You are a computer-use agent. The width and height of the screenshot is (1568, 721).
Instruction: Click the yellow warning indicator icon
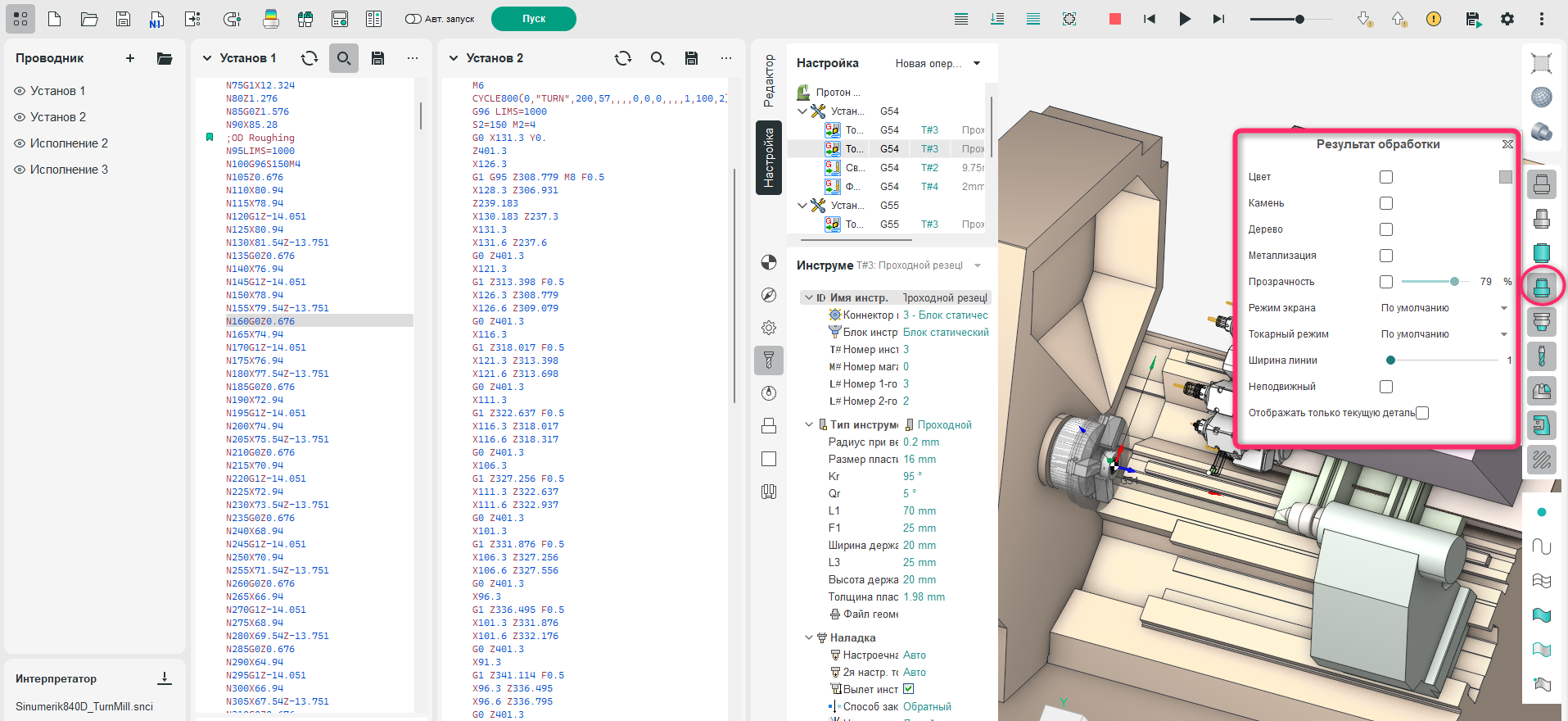[x=1433, y=19]
